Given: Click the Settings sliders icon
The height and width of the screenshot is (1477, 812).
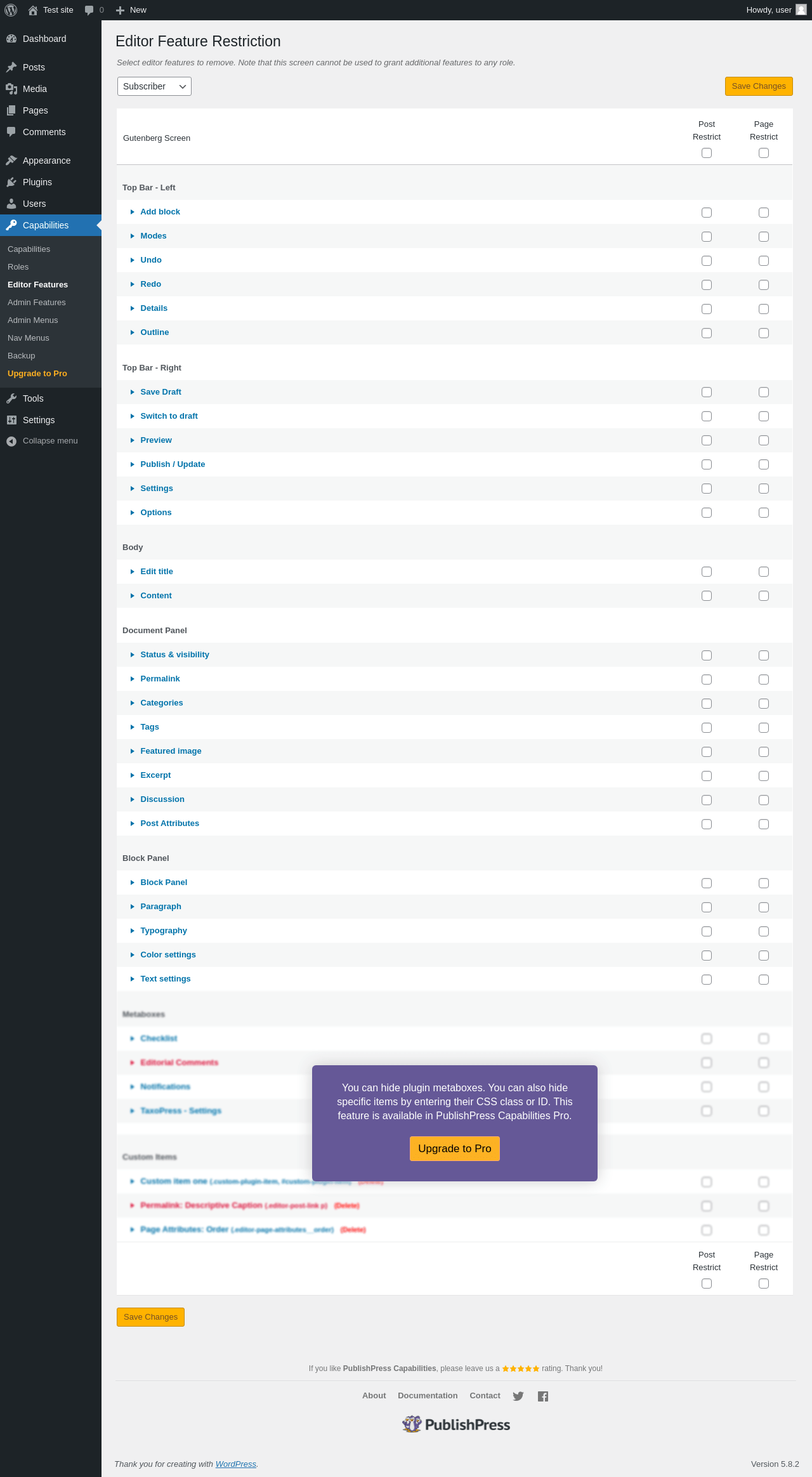Looking at the screenshot, I should (11, 420).
